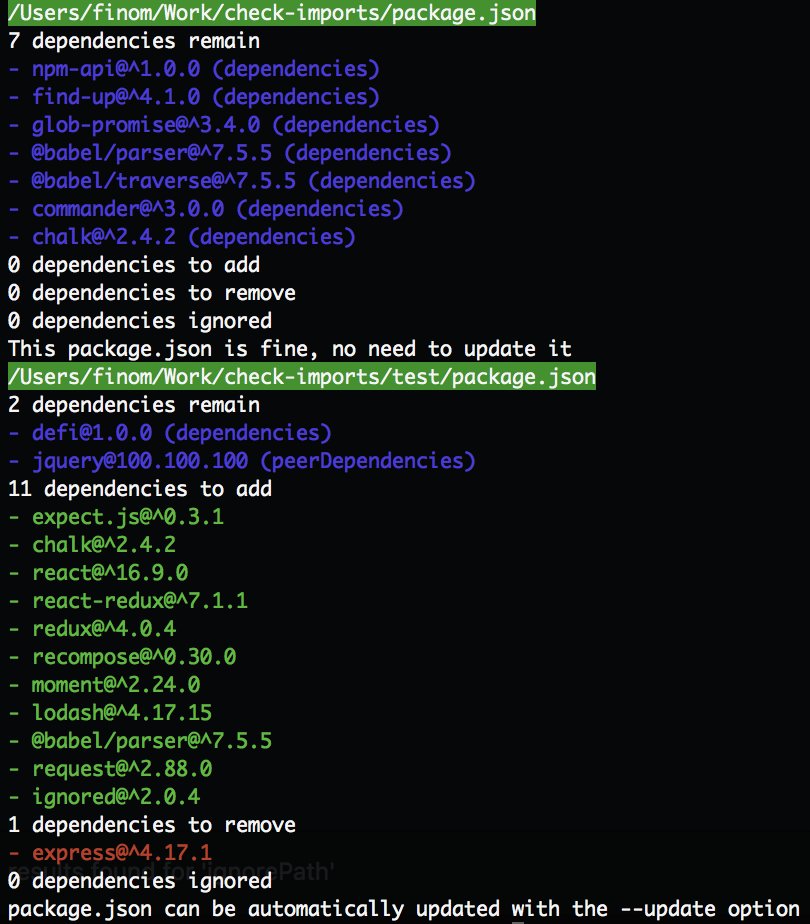Select the jquery@100.100.100 peerDependencies line
Viewport: 810px width, 924px height.
click(x=242, y=461)
